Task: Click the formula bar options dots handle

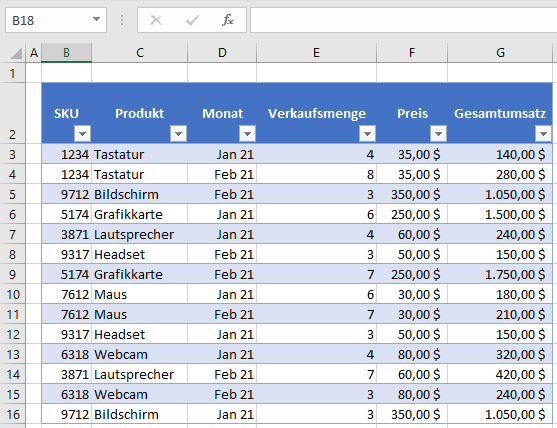Action: (122, 20)
